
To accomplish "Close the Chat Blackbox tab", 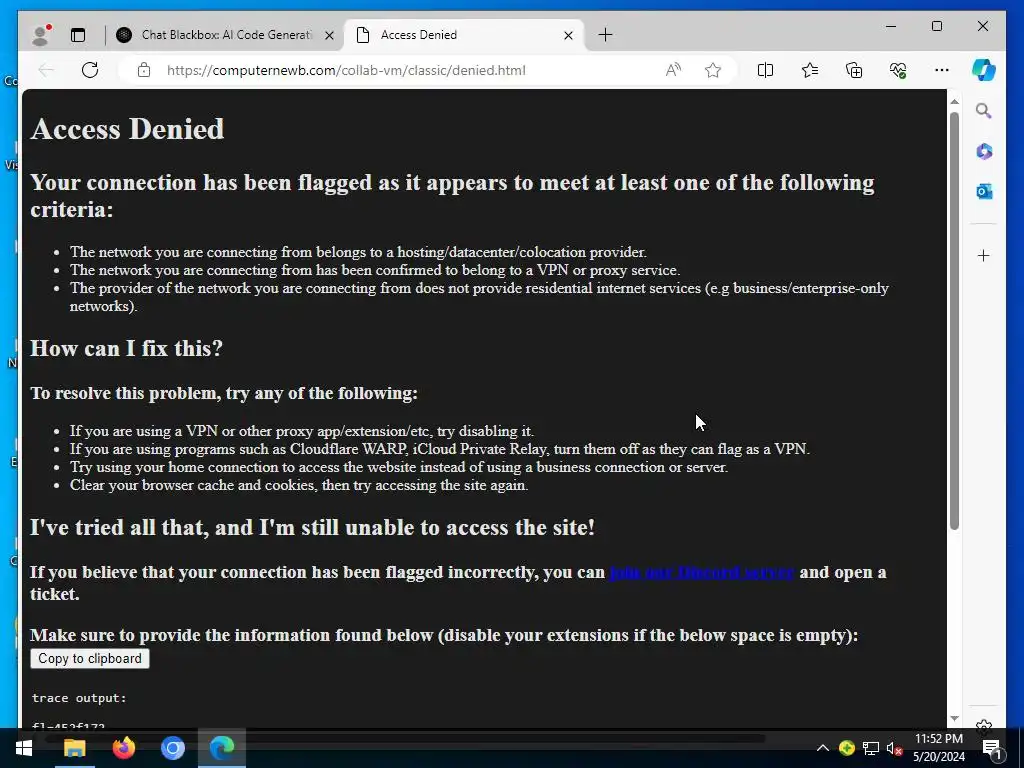I will (330, 35).
